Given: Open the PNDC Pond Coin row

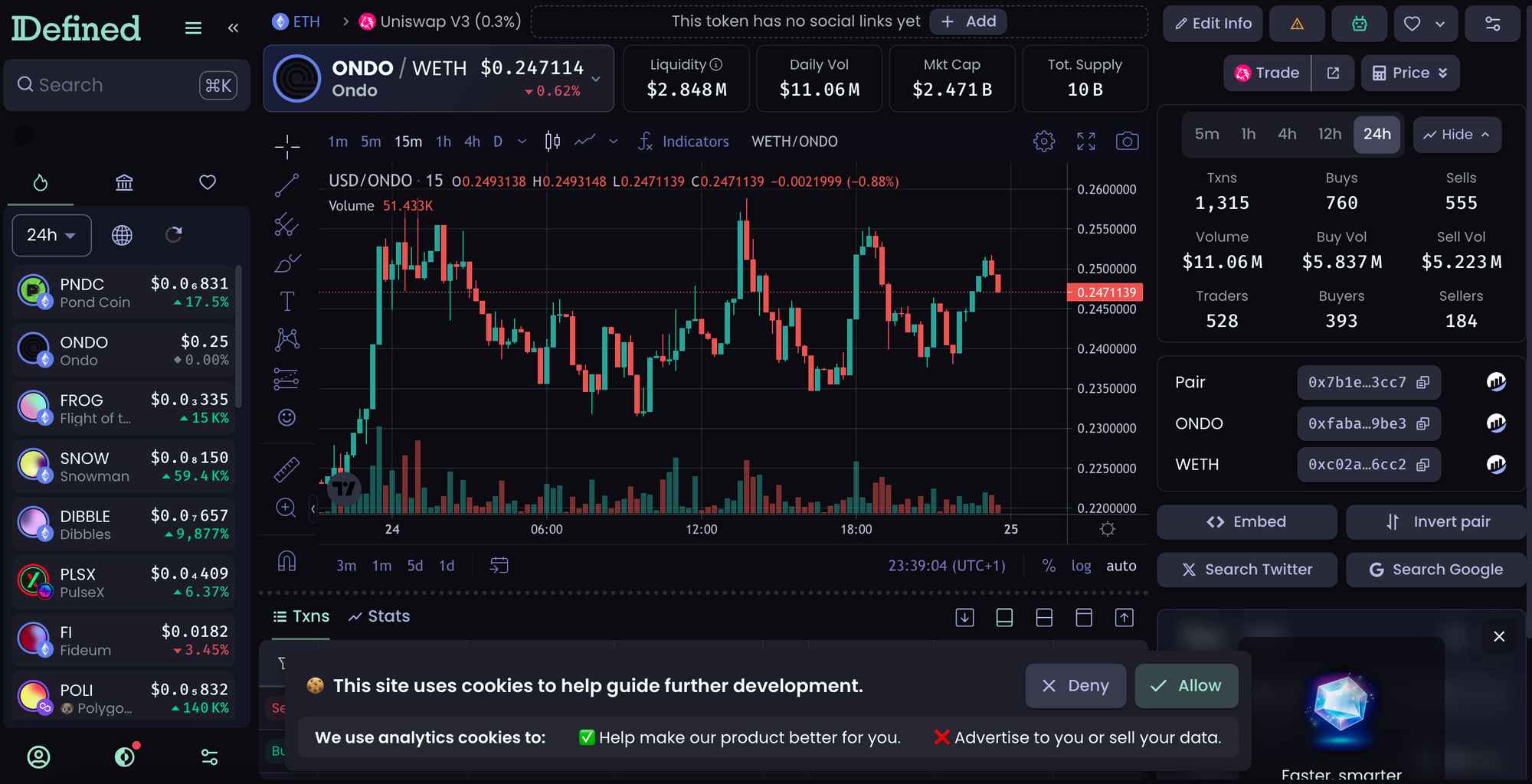Looking at the screenshot, I should (123, 293).
